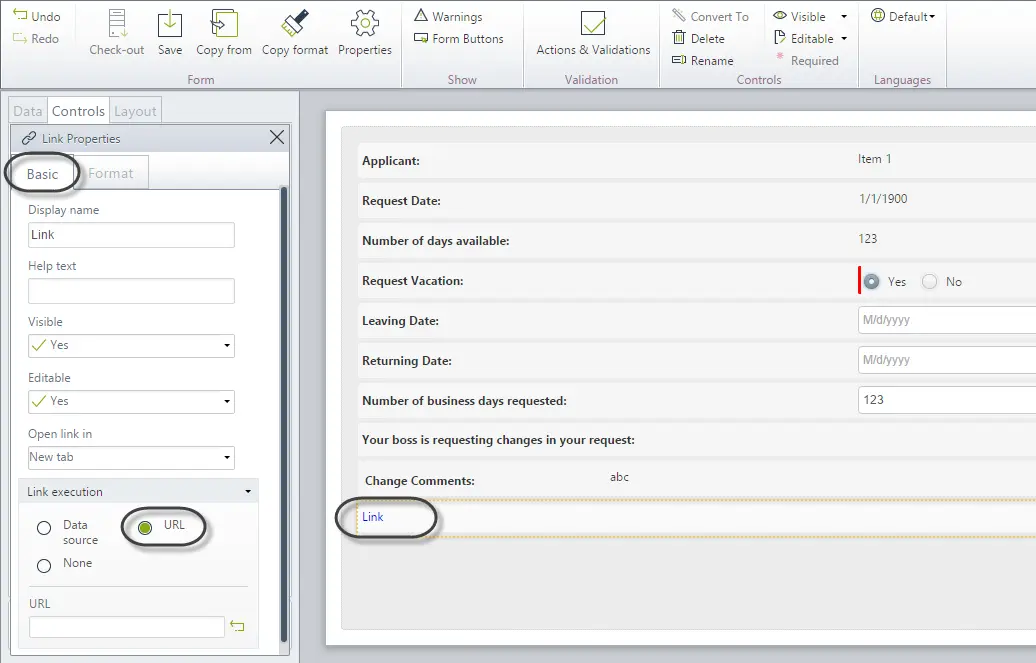Select No for Request Vacation
This screenshot has width=1036, height=663.
click(930, 282)
